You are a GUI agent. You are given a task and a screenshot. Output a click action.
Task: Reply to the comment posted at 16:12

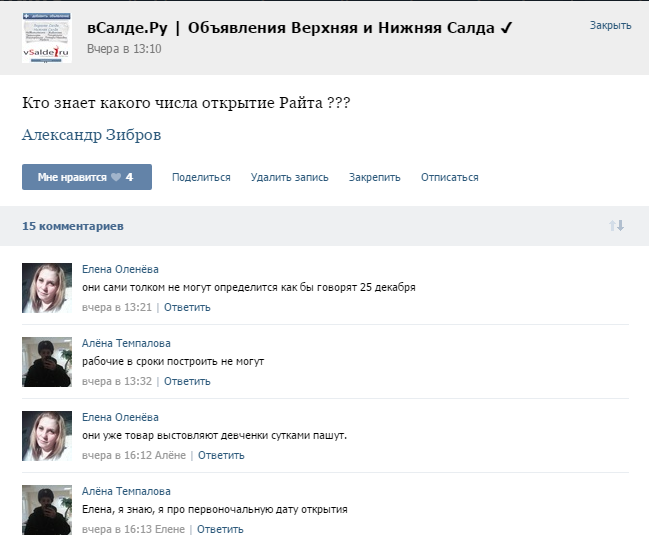tap(221, 455)
